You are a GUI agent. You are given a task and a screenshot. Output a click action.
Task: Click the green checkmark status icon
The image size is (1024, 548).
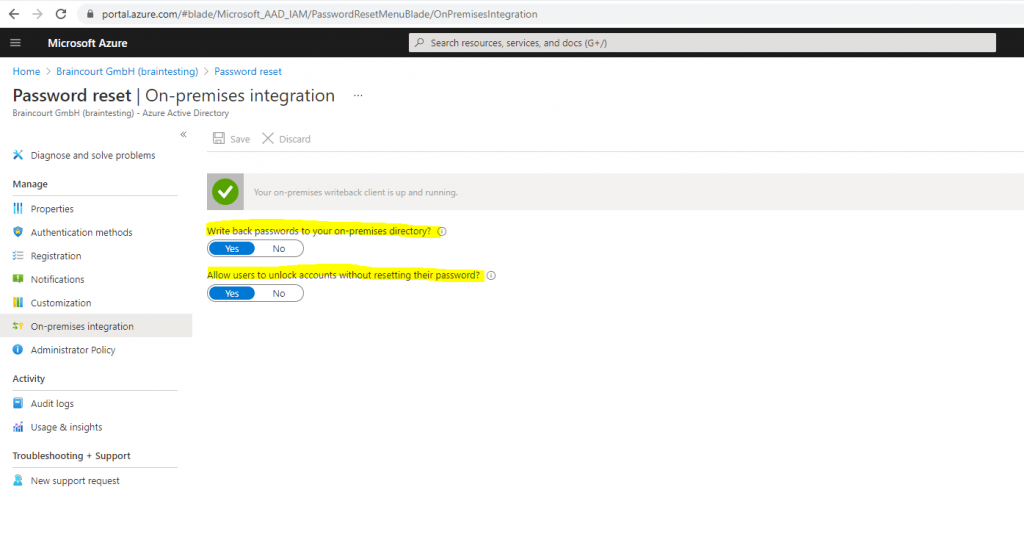(x=225, y=192)
